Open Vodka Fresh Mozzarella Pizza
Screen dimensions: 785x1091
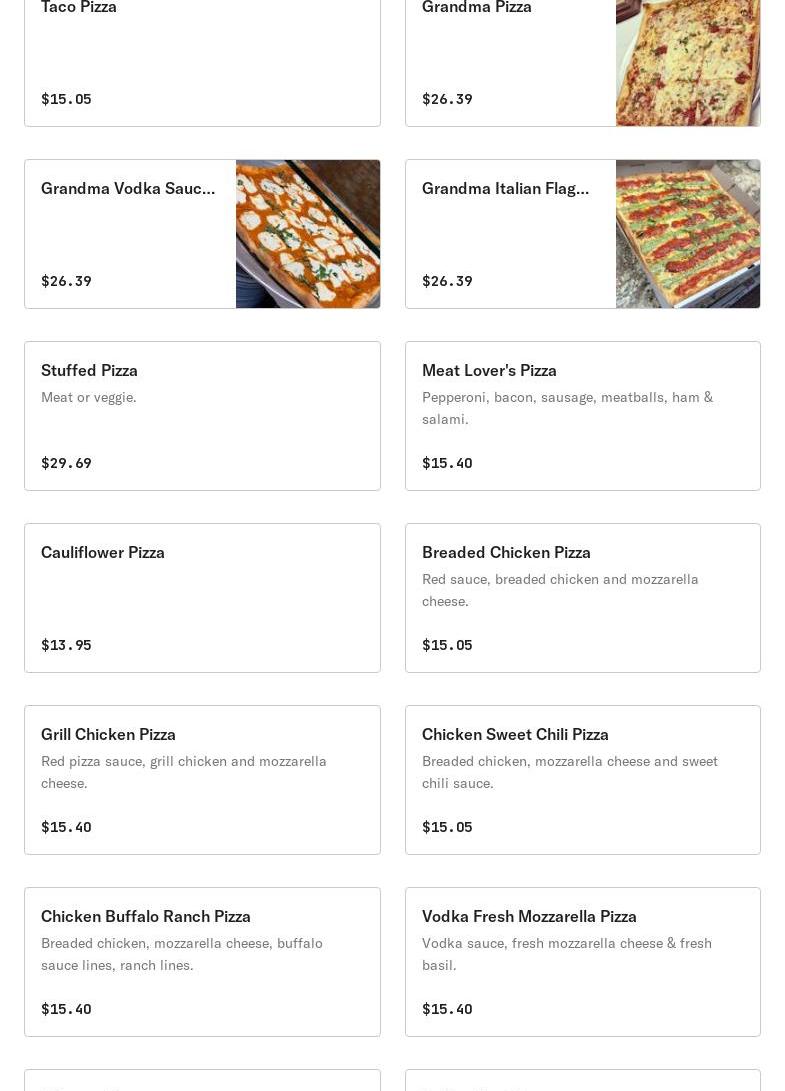[x=583, y=962]
